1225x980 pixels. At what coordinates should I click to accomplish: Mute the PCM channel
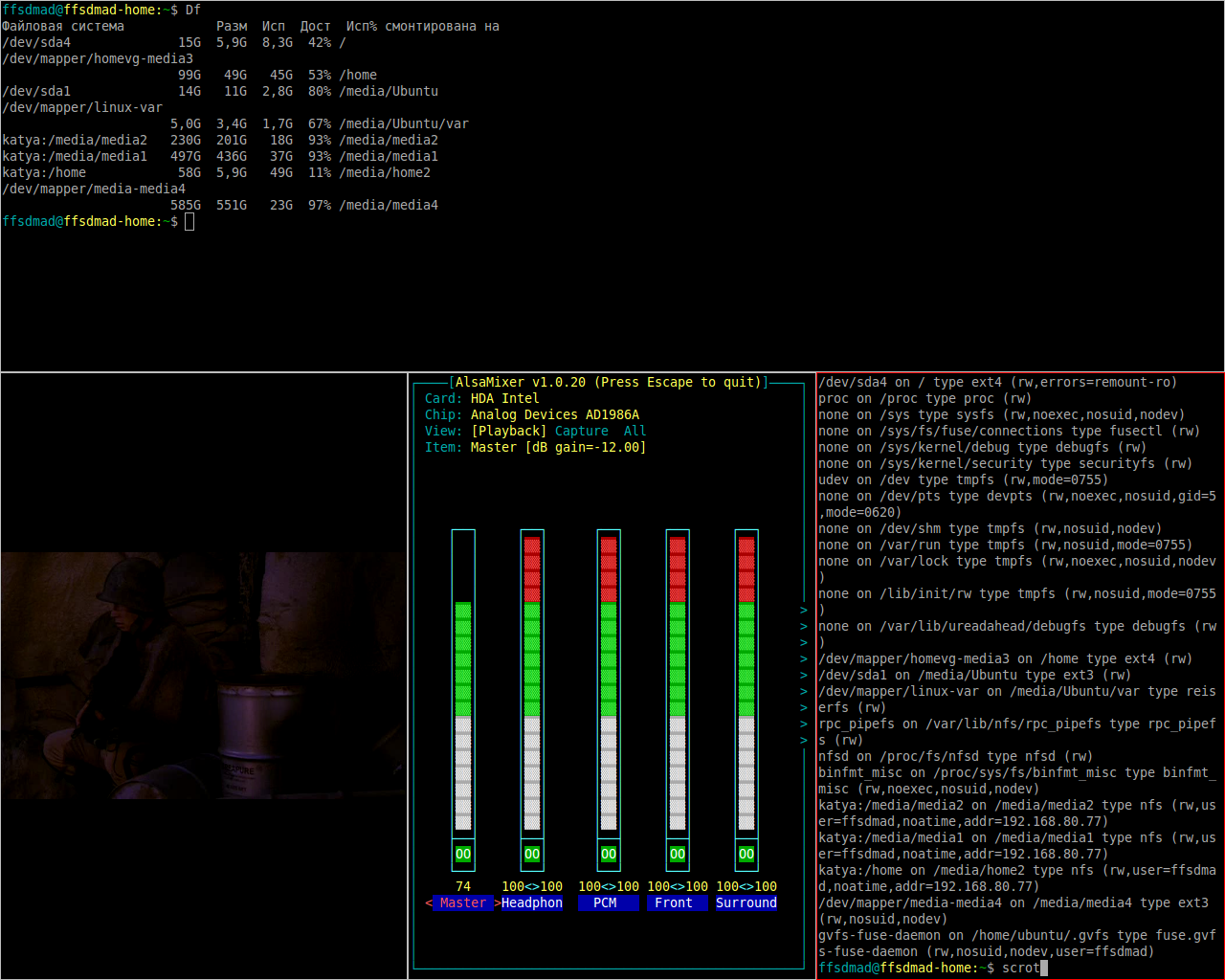(609, 854)
